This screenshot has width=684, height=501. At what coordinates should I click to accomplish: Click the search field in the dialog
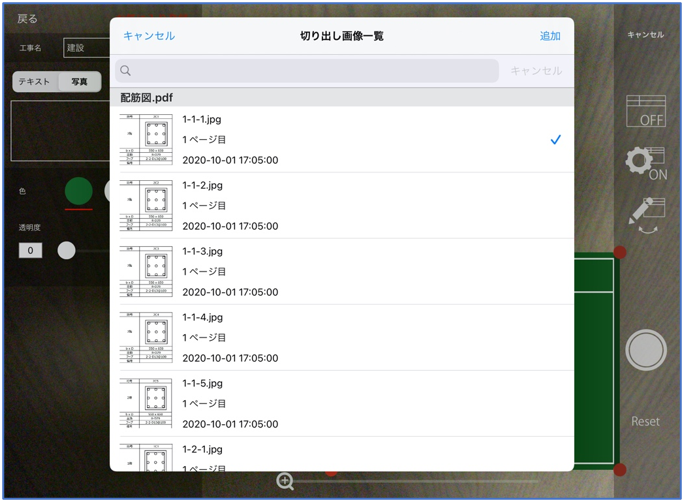point(310,71)
